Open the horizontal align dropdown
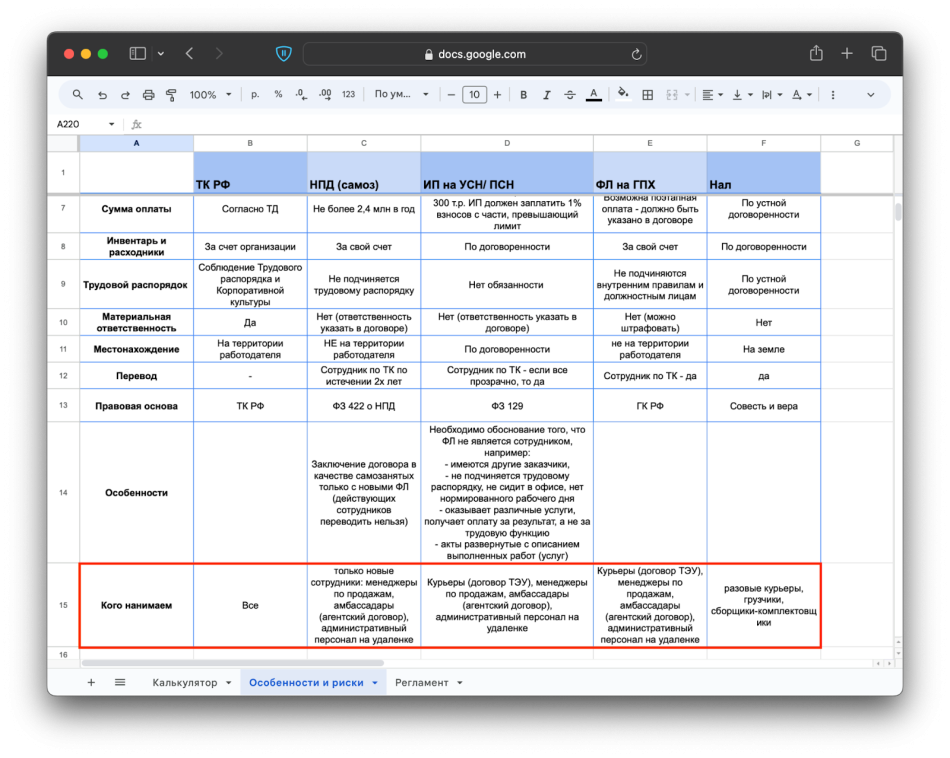The width and height of the screenshot is (950, 758). tap(712, 95)
